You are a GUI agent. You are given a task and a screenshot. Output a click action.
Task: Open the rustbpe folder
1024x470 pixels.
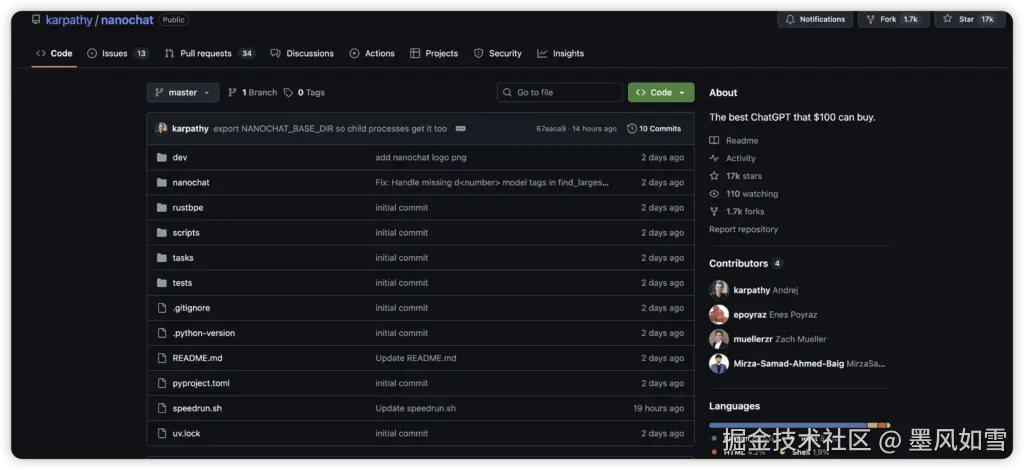coord(187,208)
